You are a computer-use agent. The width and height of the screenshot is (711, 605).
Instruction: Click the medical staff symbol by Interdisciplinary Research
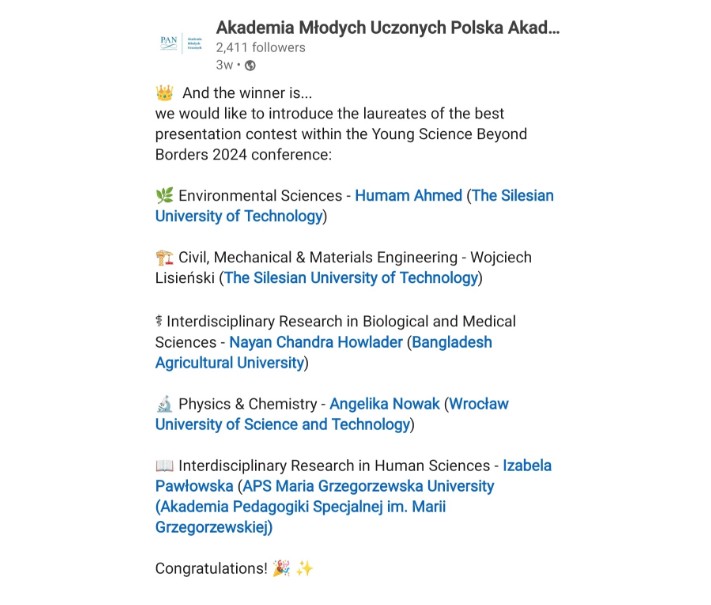coord(159,321)
